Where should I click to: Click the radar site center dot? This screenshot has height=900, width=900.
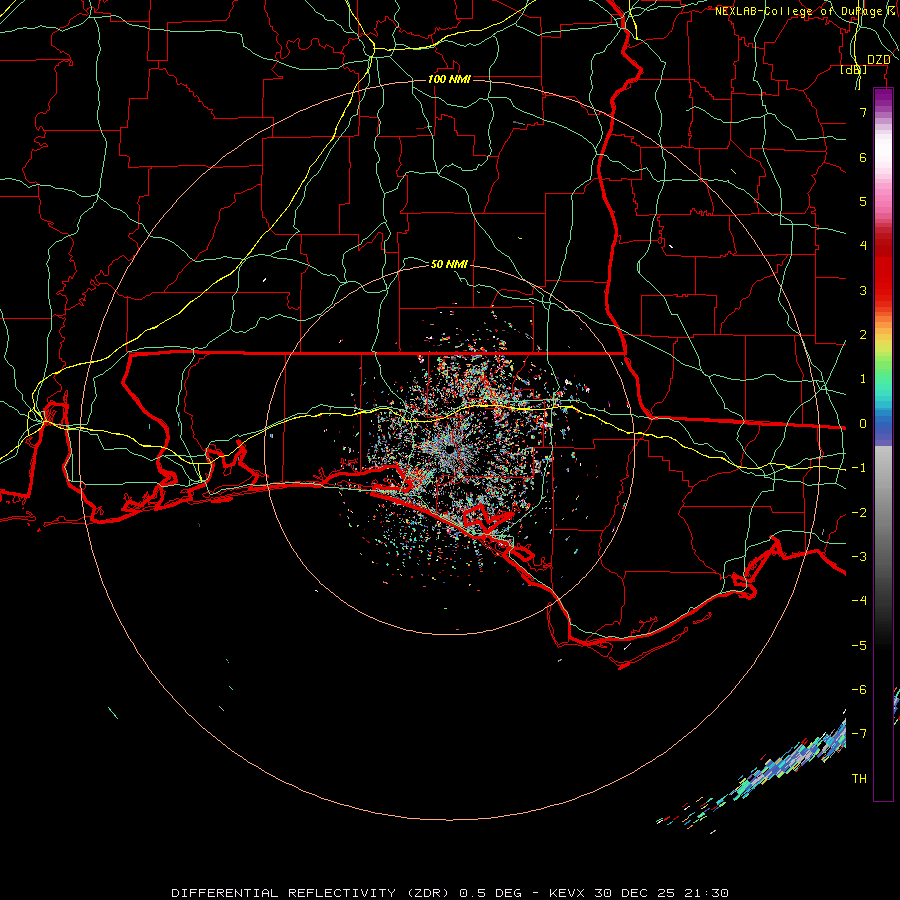pos(449,449)
